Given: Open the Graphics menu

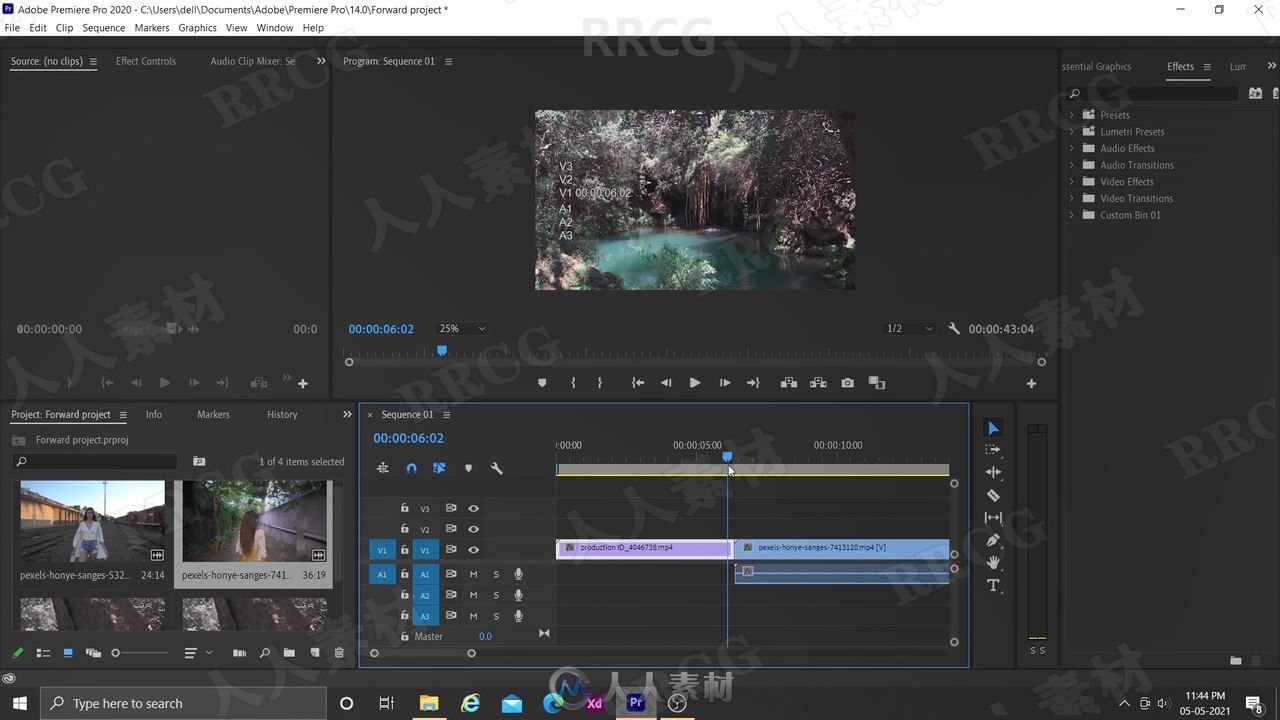Looking at the screenshot, I should point(197,28).
